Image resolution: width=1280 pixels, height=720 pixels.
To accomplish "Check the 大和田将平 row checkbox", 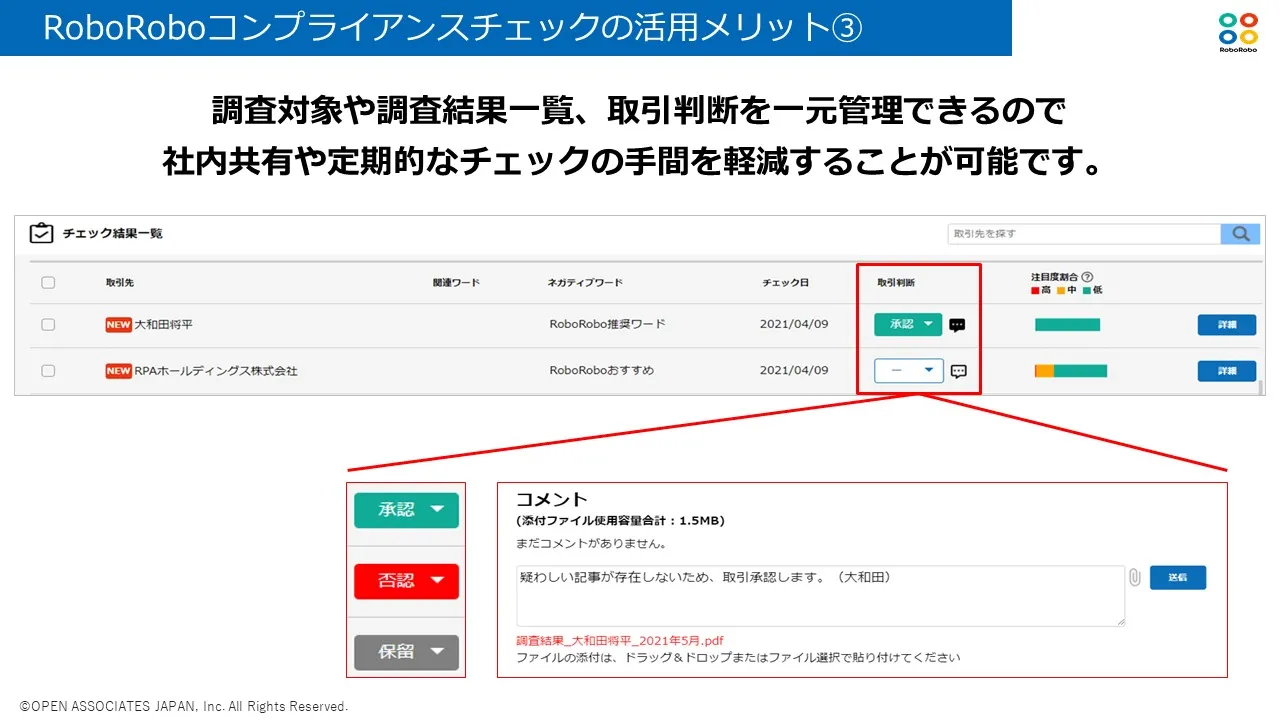I will (x=48, y=325).
